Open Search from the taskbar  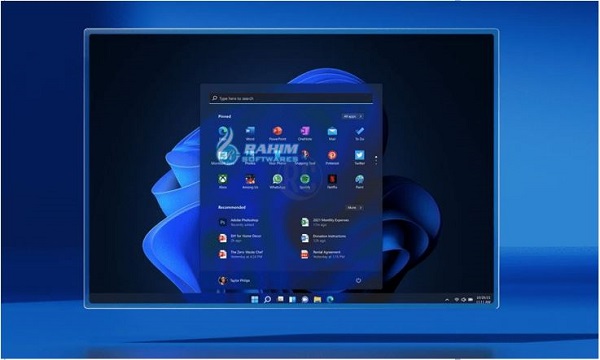point(267,299)
